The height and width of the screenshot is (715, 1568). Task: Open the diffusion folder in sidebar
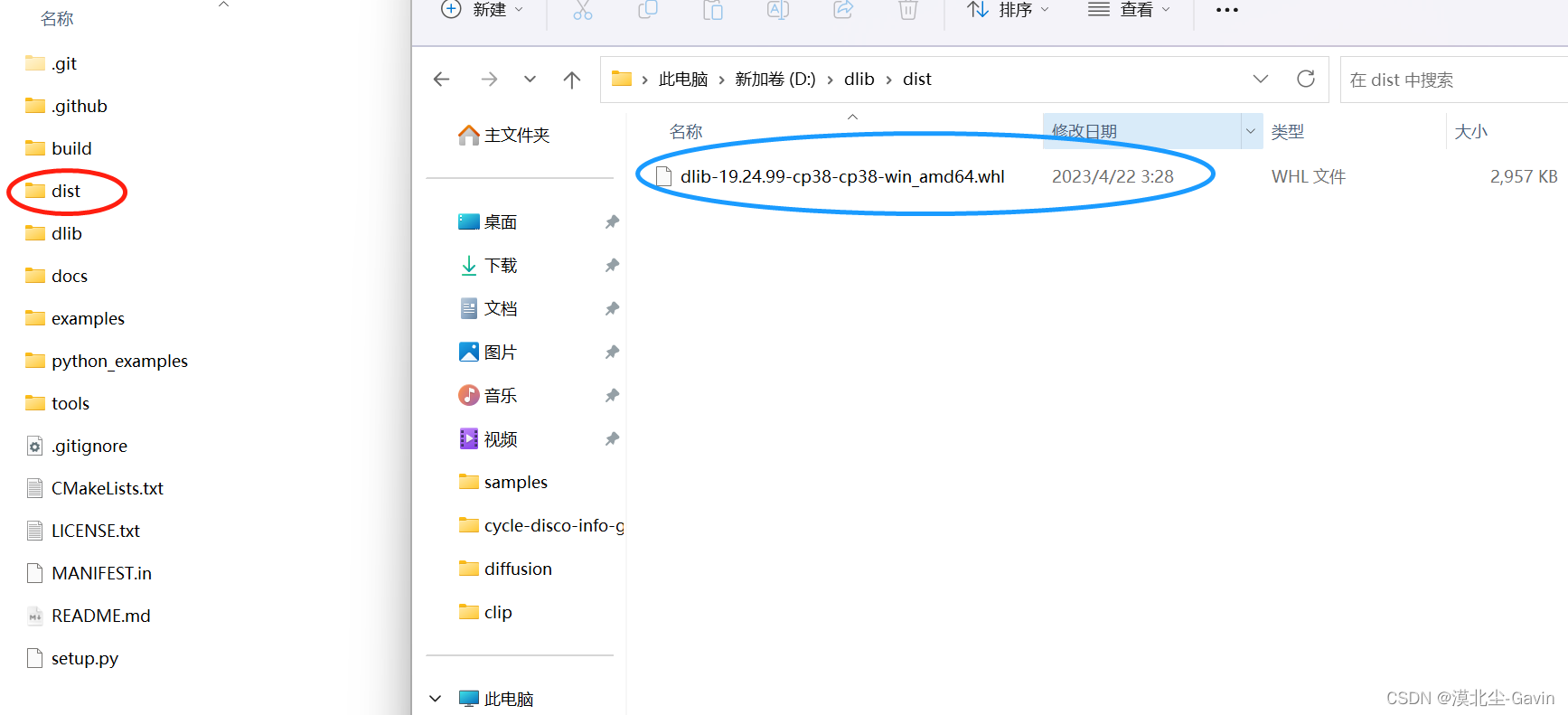click(506, 569)
